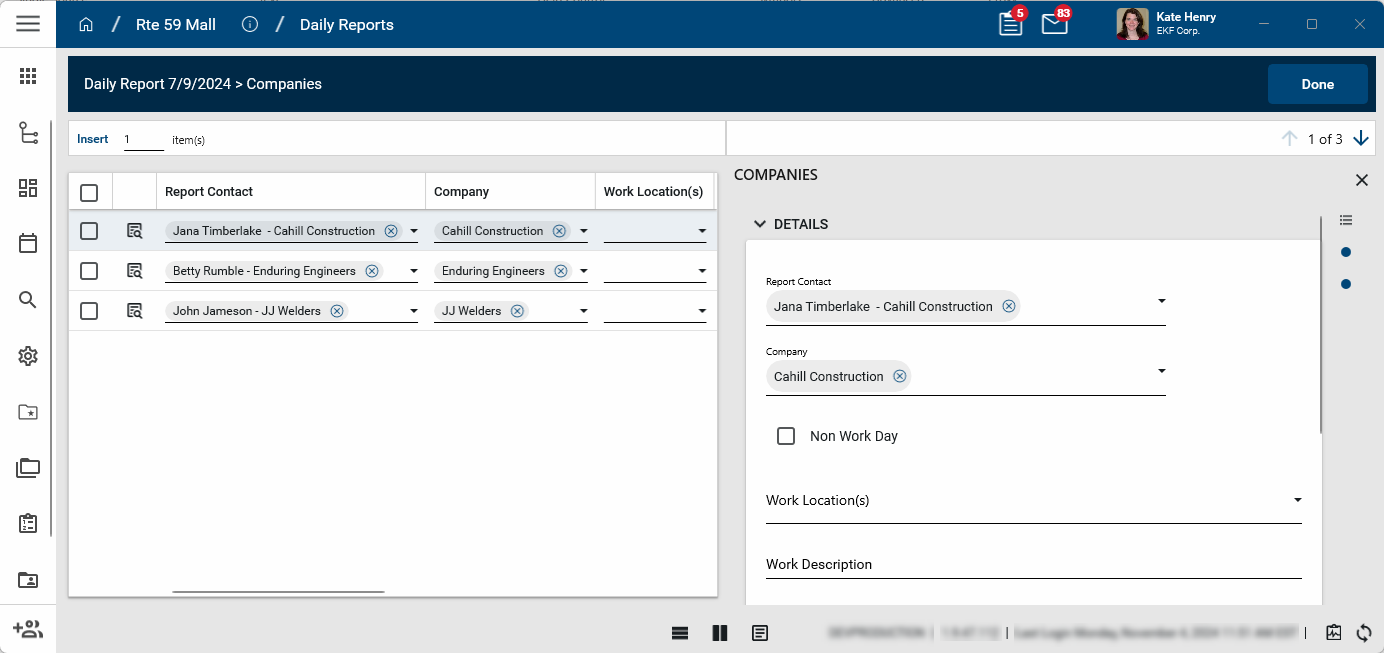This screenshot has width=1384, height=653.
Task: Open details icon for Betty Rumble row
Action: (x=135, y=271)
